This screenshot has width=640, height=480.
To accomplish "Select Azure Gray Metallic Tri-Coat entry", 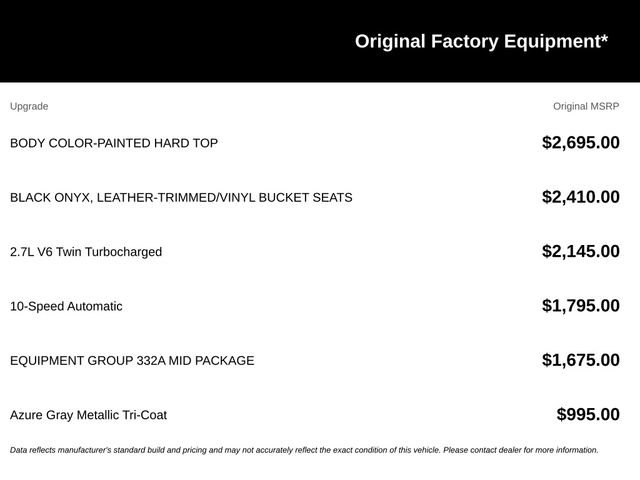I will (88, 415).
